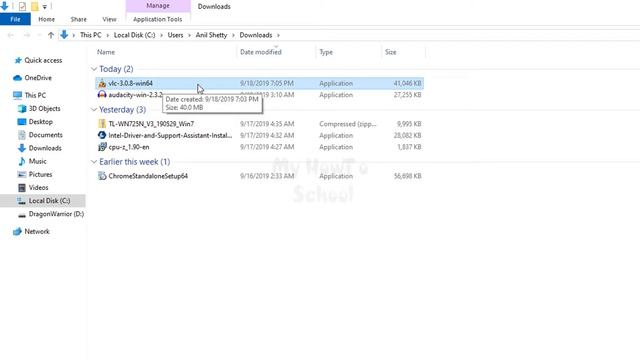The image size is (640, 360).
Task: Click the Back navigation arrow
Action: point(11,35)
